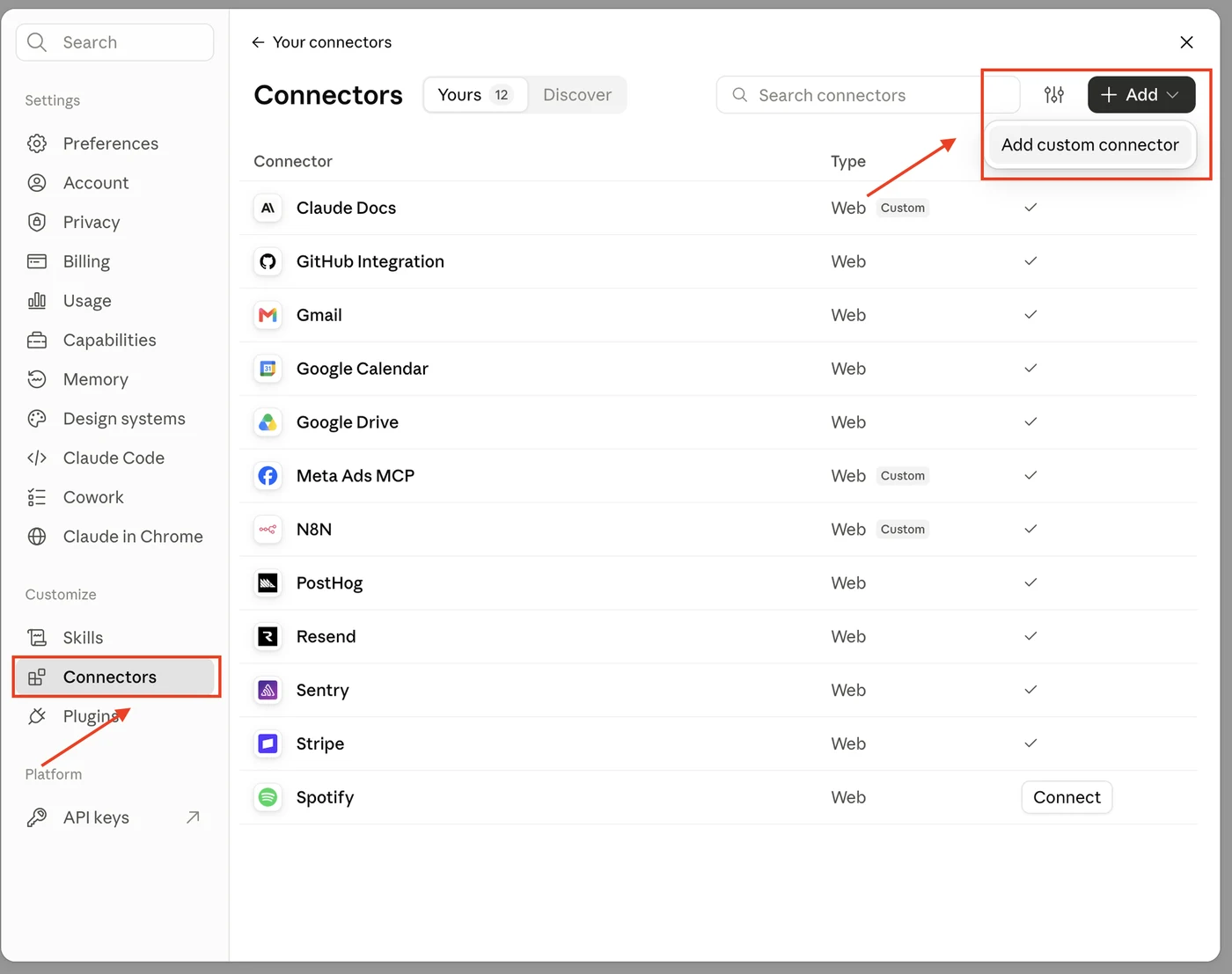The image size is (1232, 974).
Task: Click the Skills scroll icon
Action: [x=37, y=637]
